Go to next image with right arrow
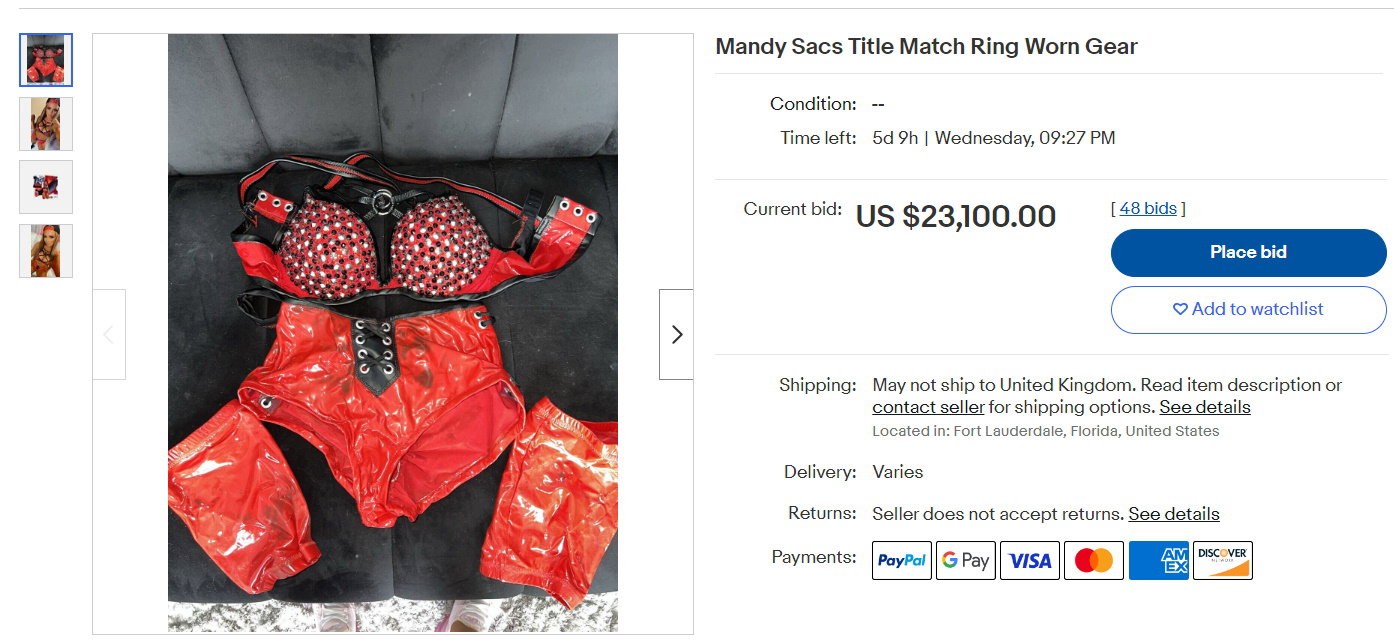The height and width of the screenshot is (644, 1394). (676, 334)
